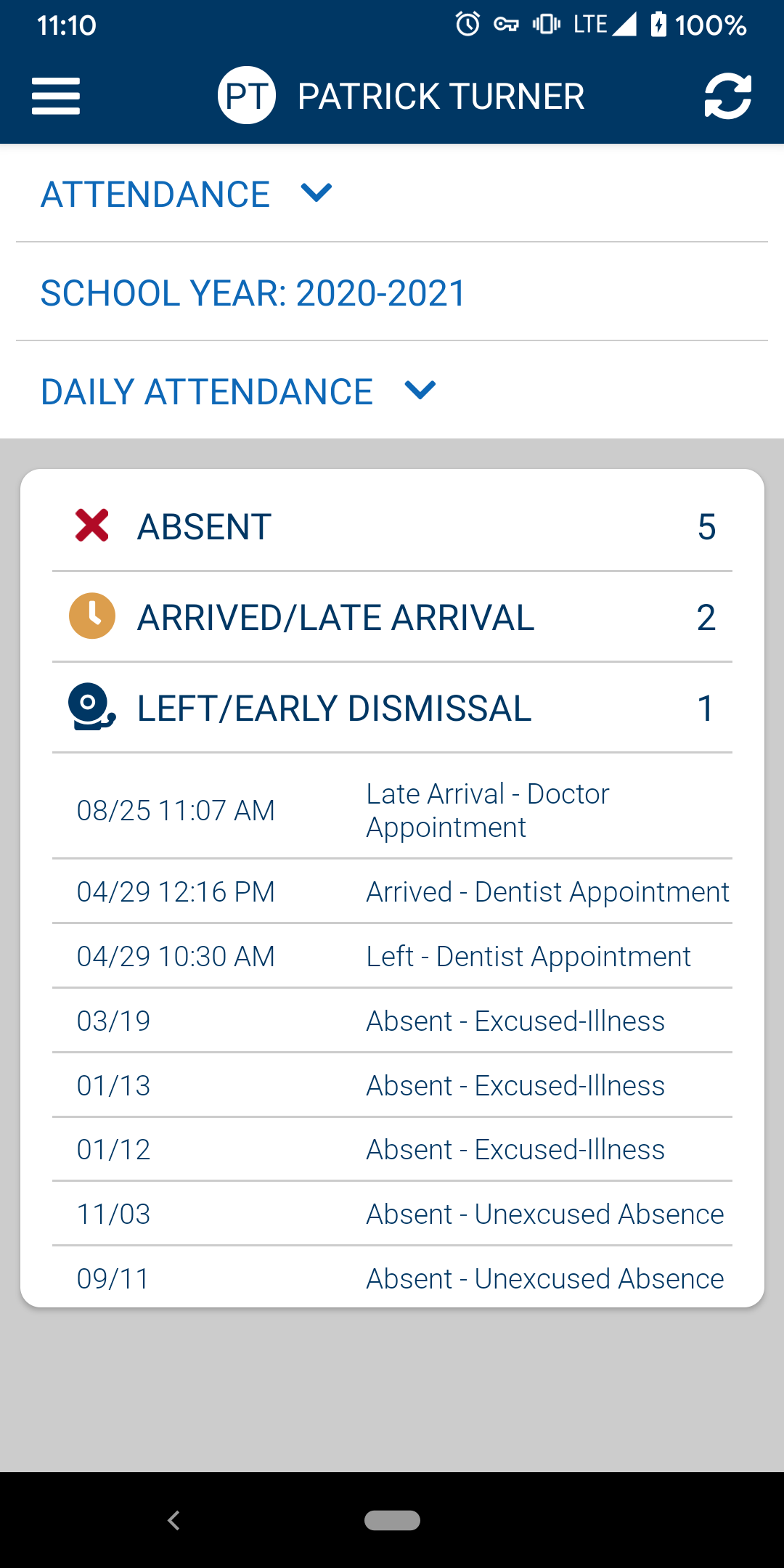Image resolution: width=784 pixels, height=1568 pixels.
Task: Tap the PT profile avatar
Action: [x=247, y=95]
